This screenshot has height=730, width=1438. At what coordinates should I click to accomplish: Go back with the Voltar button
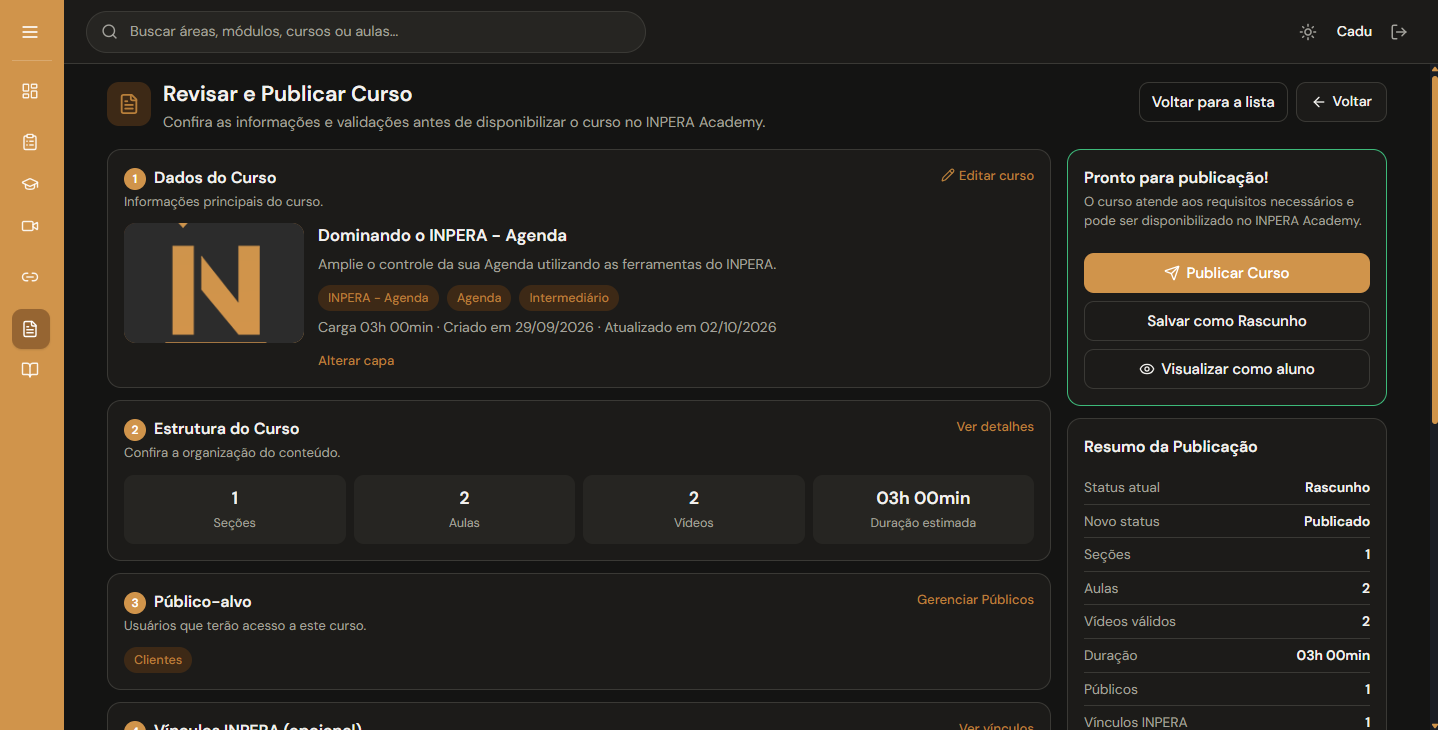[1341, 102]
